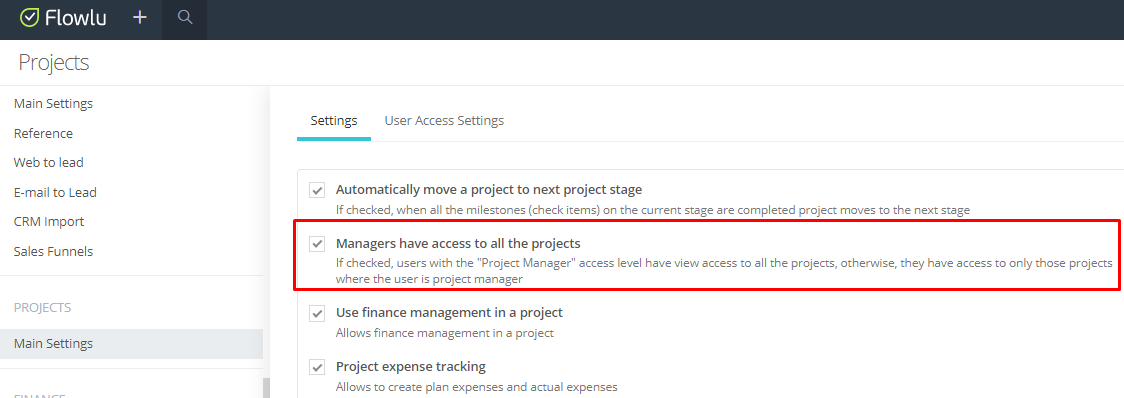Uncheck Managers have access to all projects

click(317, 244)
